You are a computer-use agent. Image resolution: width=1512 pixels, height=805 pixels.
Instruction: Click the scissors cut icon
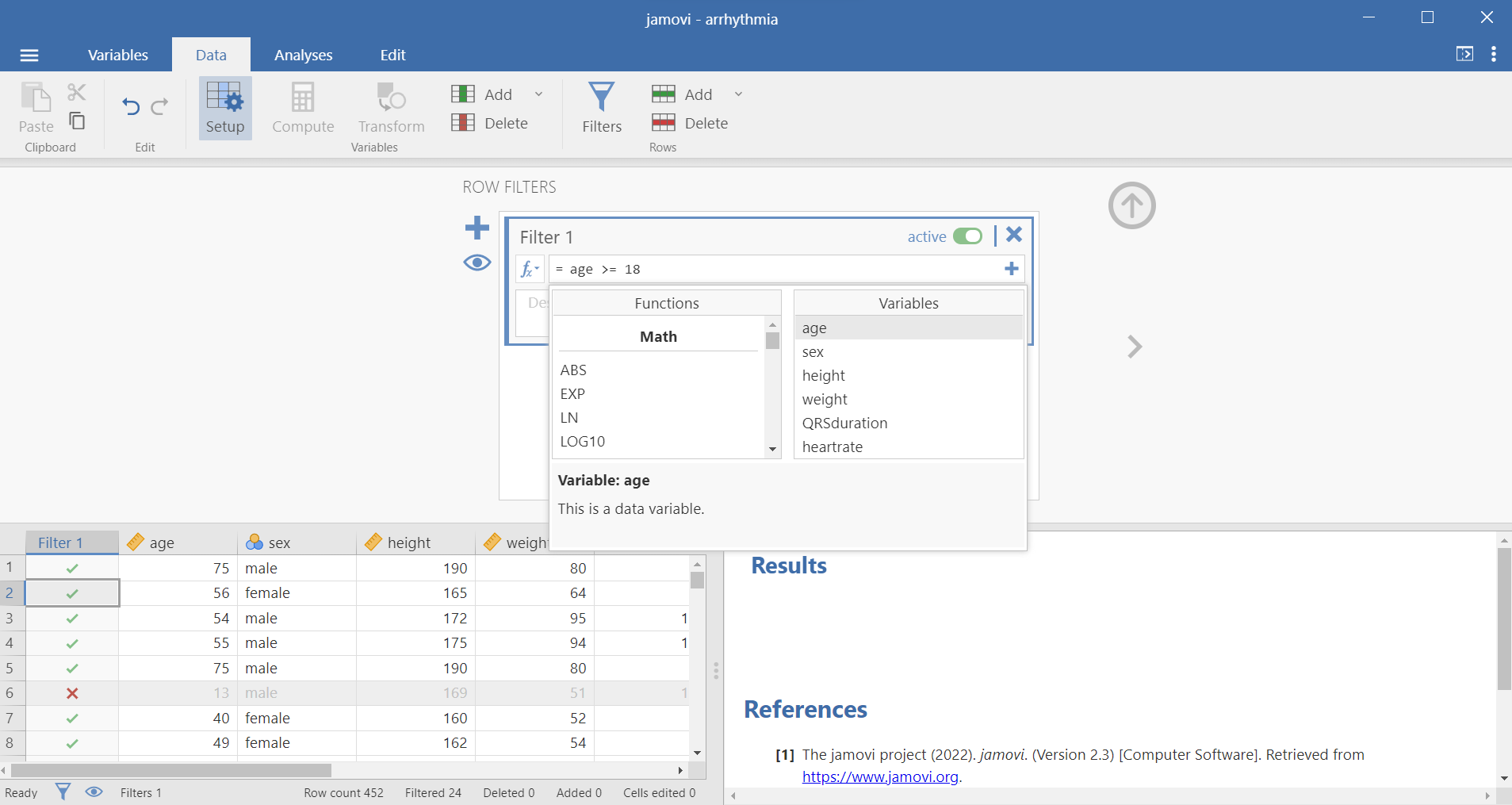click(77, 92)
